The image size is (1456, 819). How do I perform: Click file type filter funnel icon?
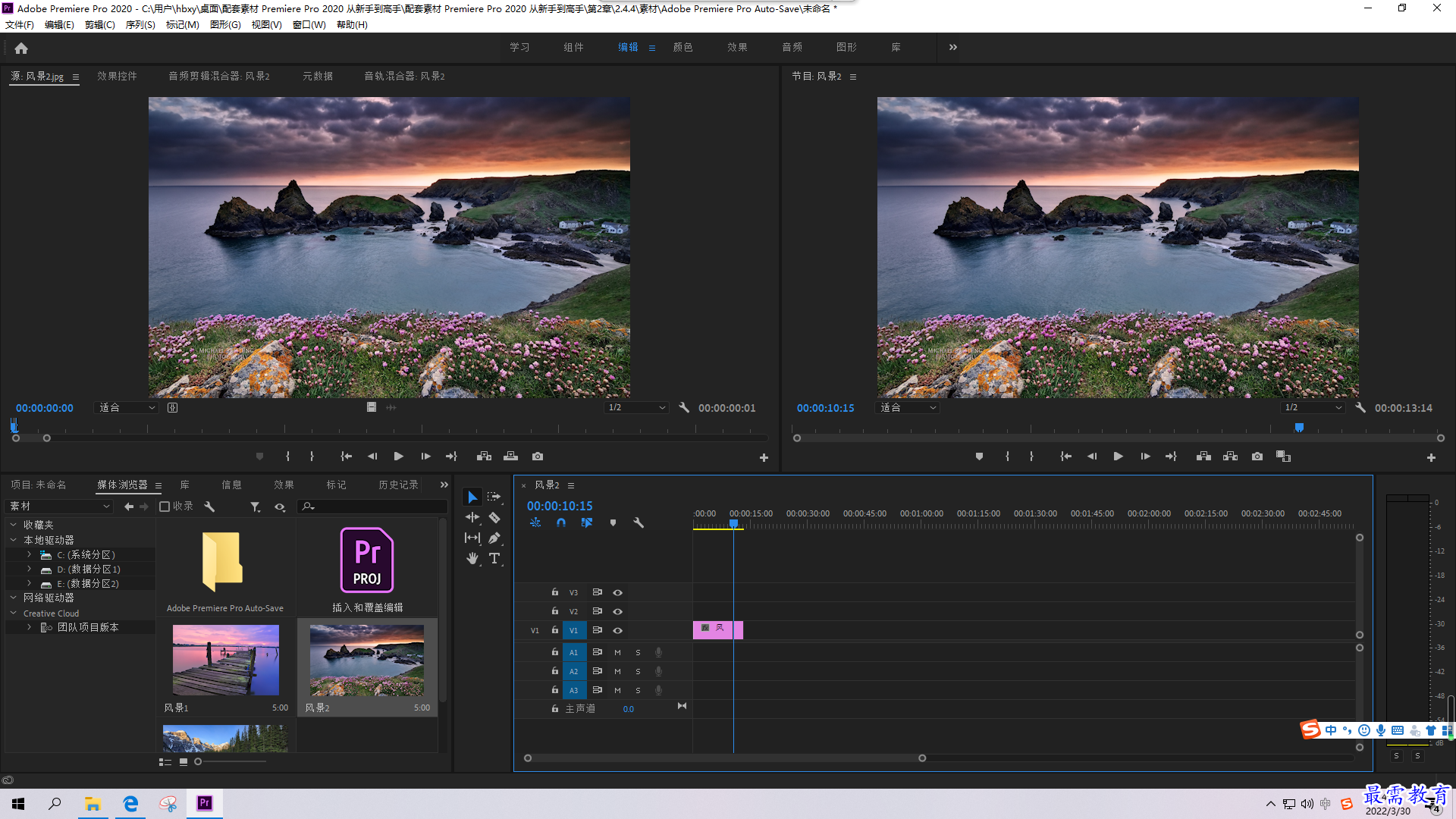256,507
